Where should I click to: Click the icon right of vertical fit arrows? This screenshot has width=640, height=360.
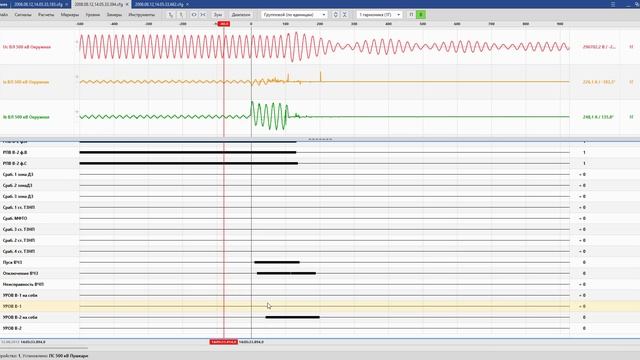344,15
